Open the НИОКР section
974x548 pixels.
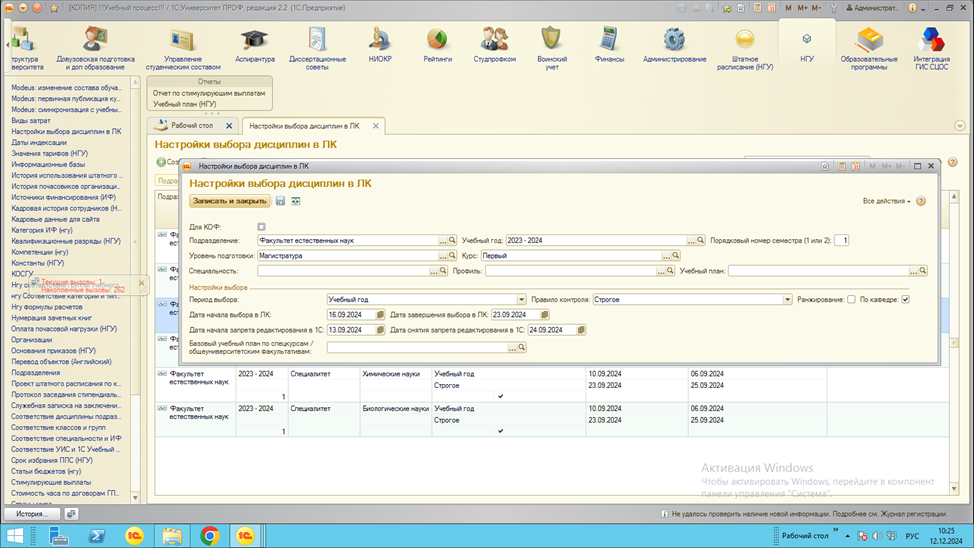[x=380, y=46]
